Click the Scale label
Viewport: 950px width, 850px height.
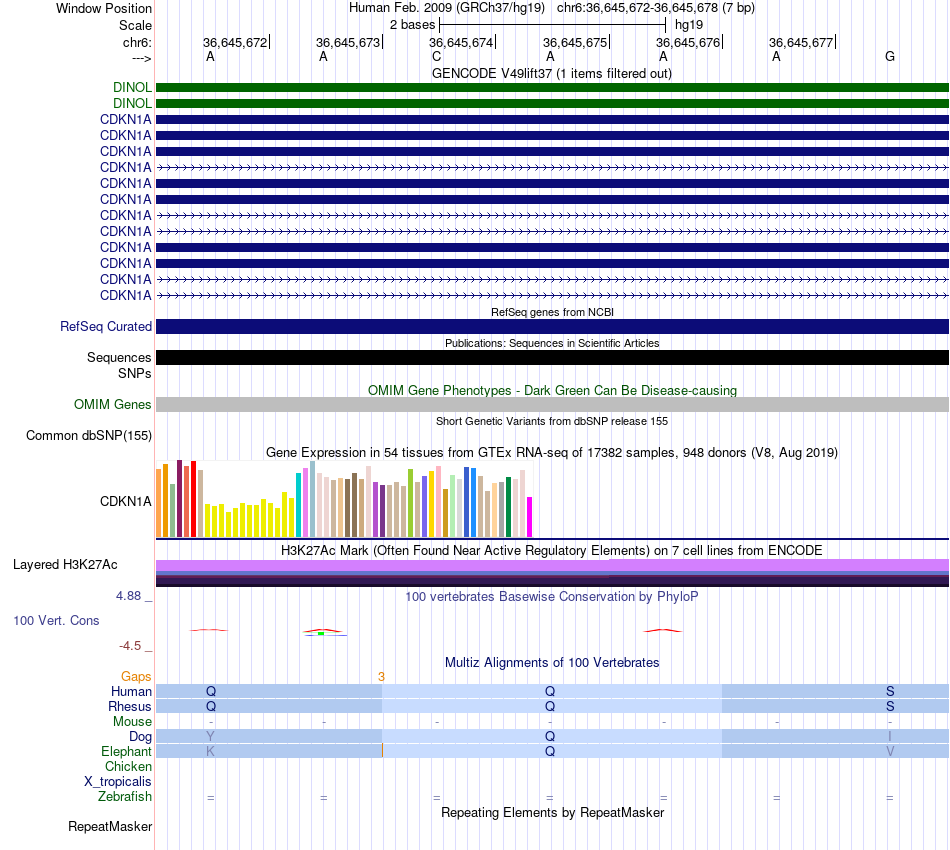click(x=136, y=25)
